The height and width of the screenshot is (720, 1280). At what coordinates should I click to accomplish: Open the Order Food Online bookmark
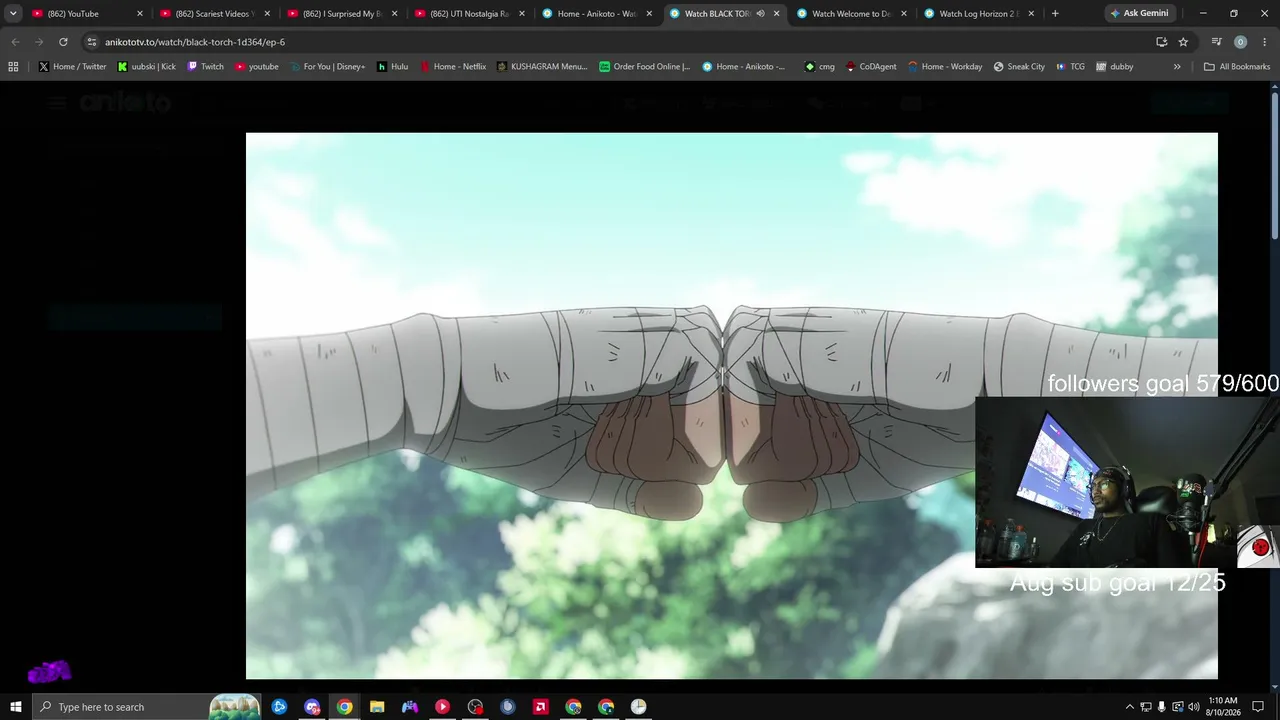(645, 67)
